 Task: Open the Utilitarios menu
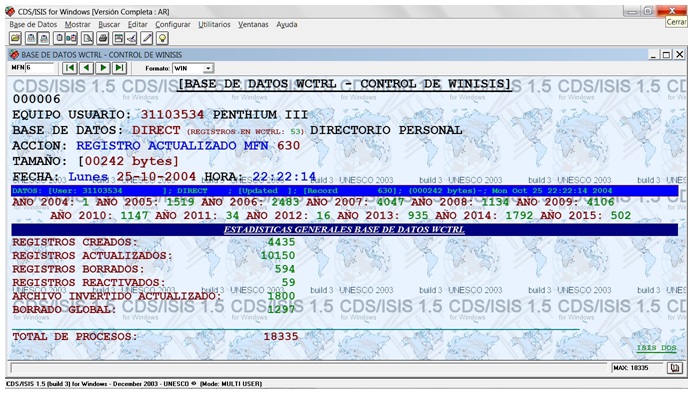[214, 24]
